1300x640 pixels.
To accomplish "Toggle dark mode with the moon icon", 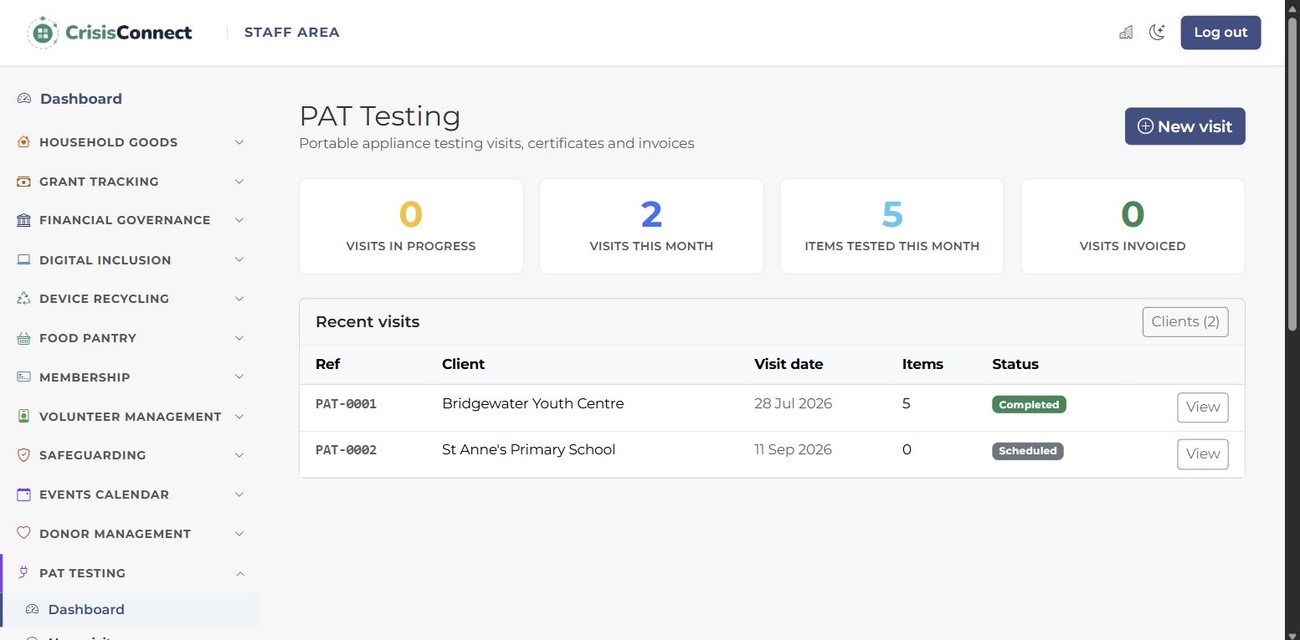I will click(1157, 32).
